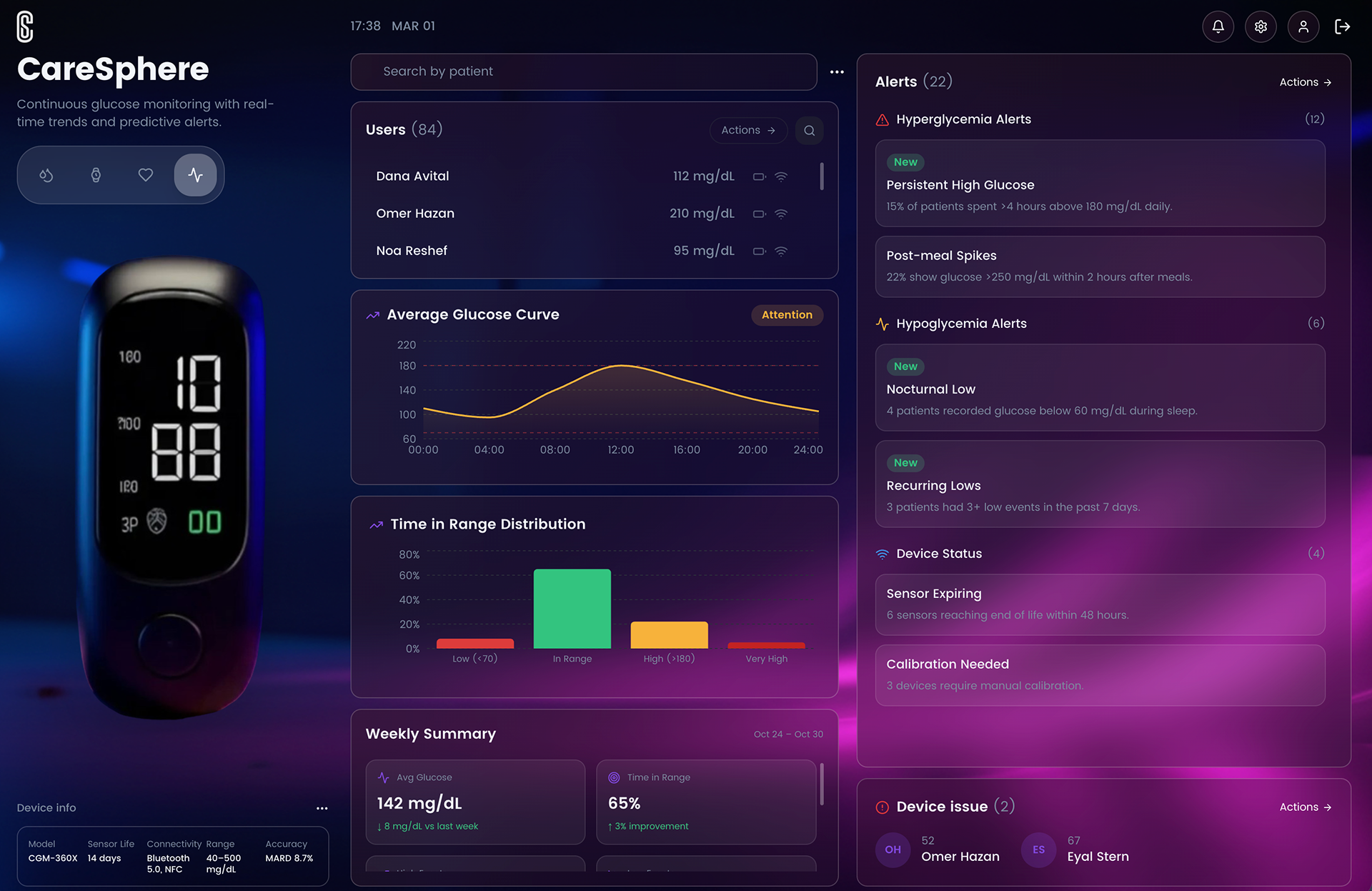The width and height of the screenshot is (1372, 891).
Task: Click the logout icon
Action: (x=1343, y=27)
